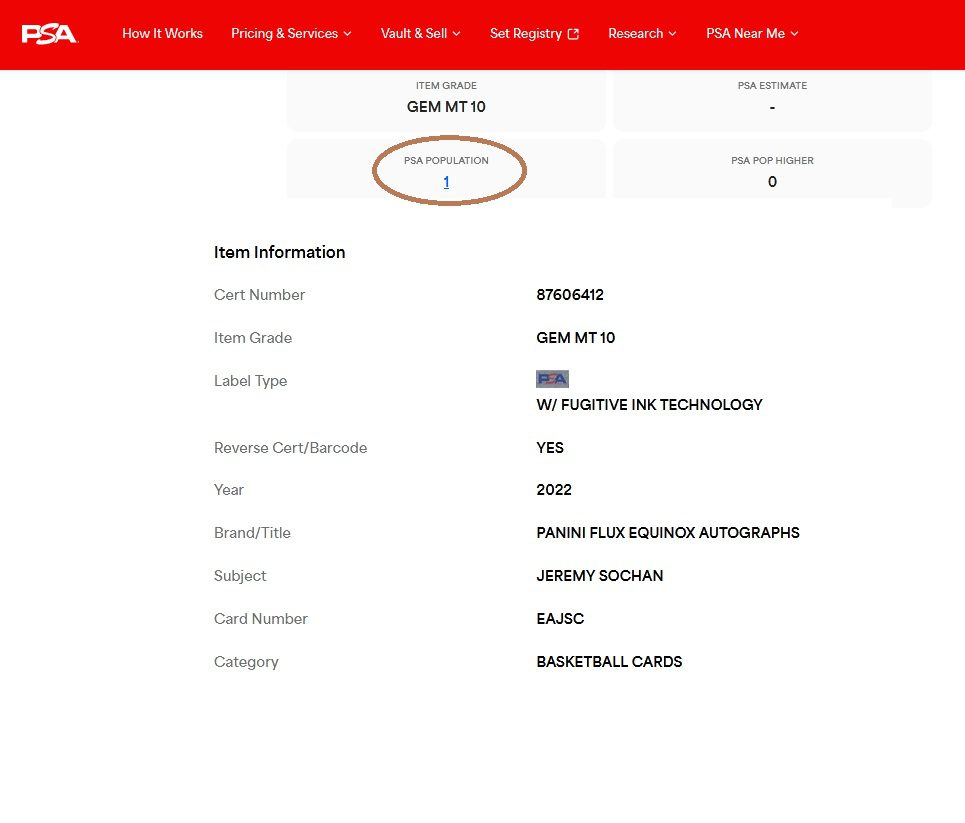
Task: Click the cert number 87606412
Action: 570,295
